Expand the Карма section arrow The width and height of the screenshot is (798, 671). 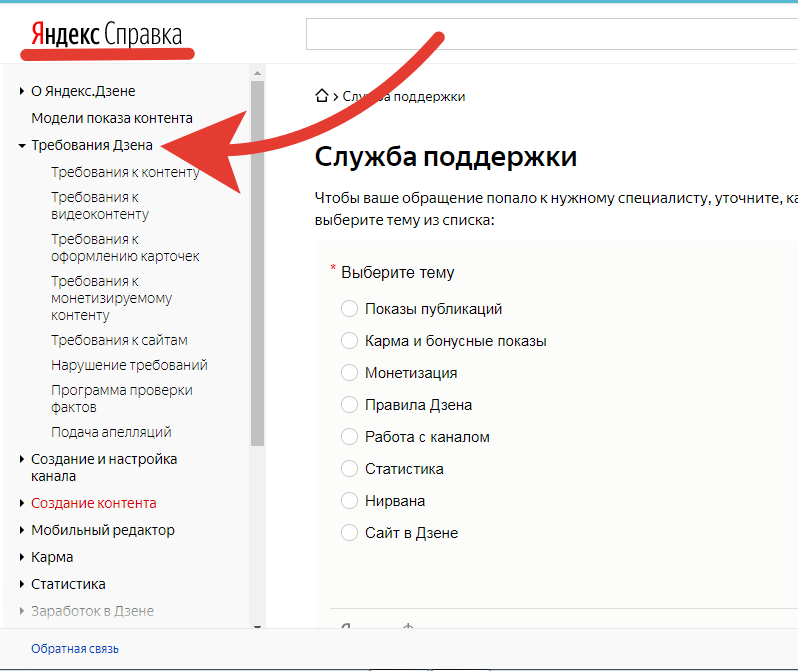21,557
